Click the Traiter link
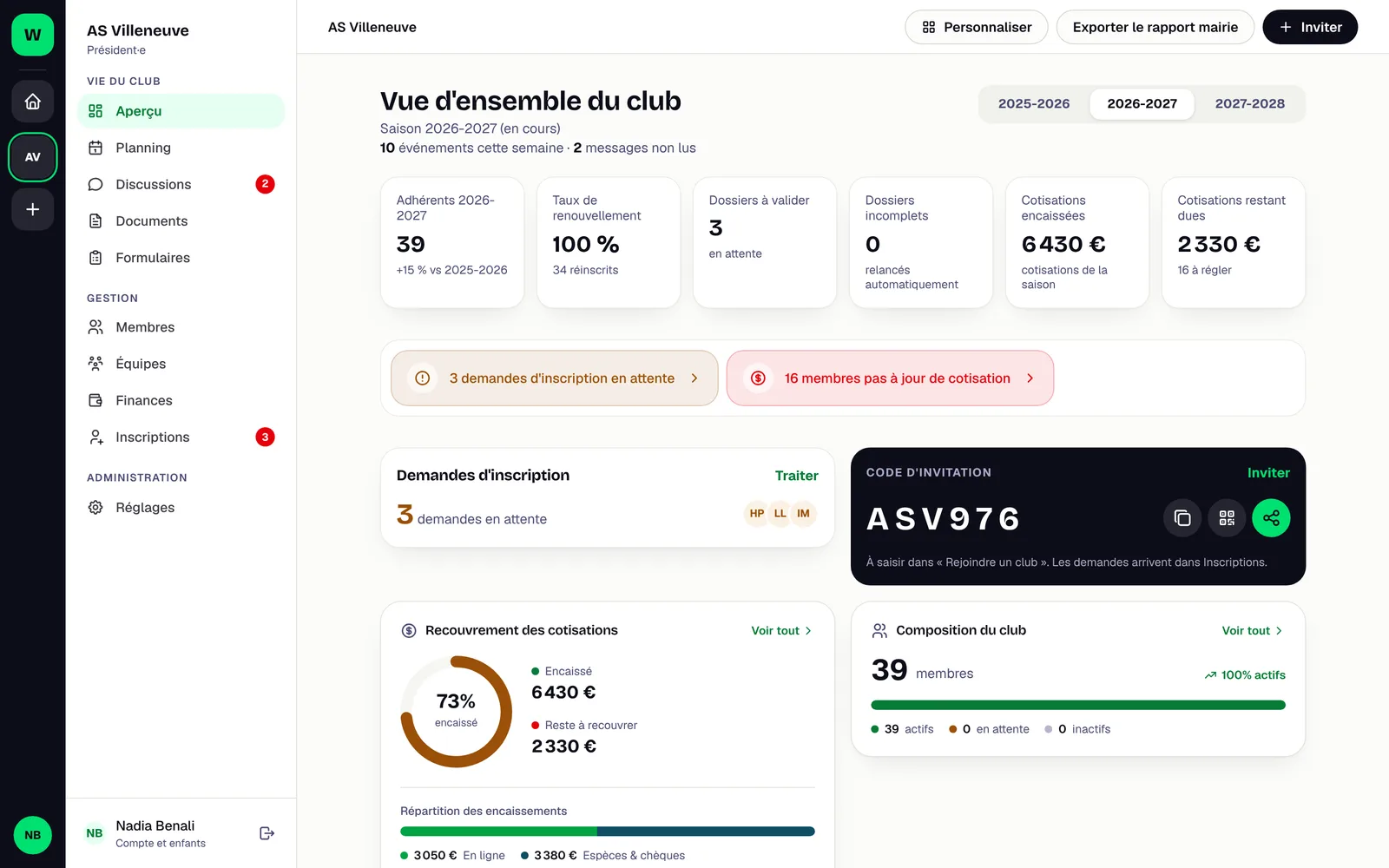This screenshot has width=1389, height=868. (796, 476)
